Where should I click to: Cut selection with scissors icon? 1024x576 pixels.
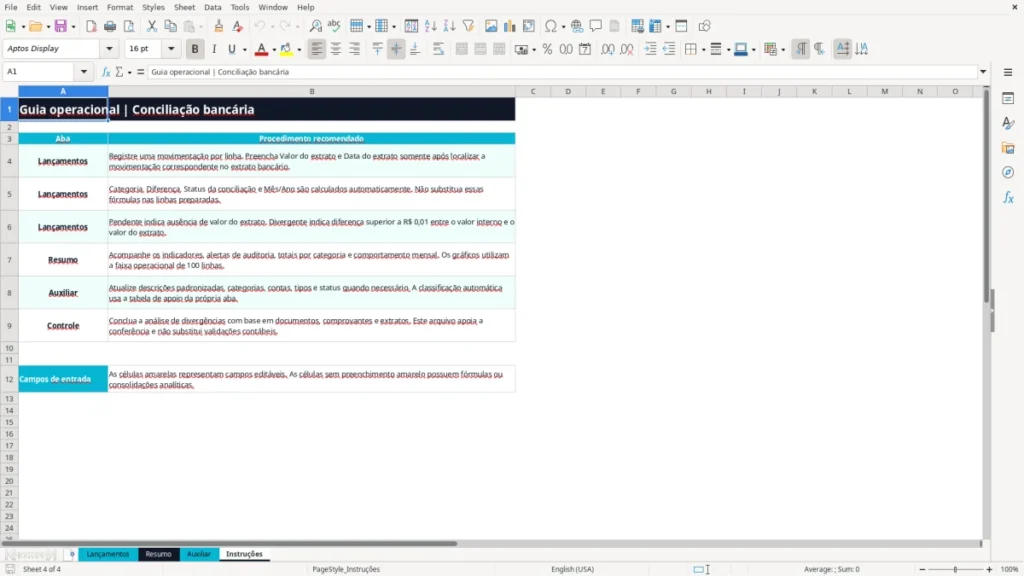pos(152,26)
